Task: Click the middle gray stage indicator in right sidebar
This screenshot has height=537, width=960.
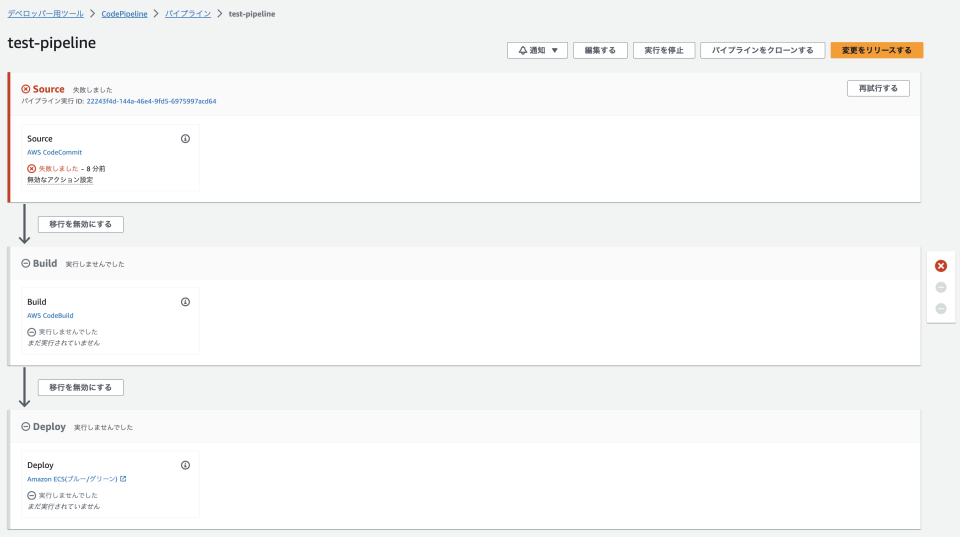Action: click(941, 287)
